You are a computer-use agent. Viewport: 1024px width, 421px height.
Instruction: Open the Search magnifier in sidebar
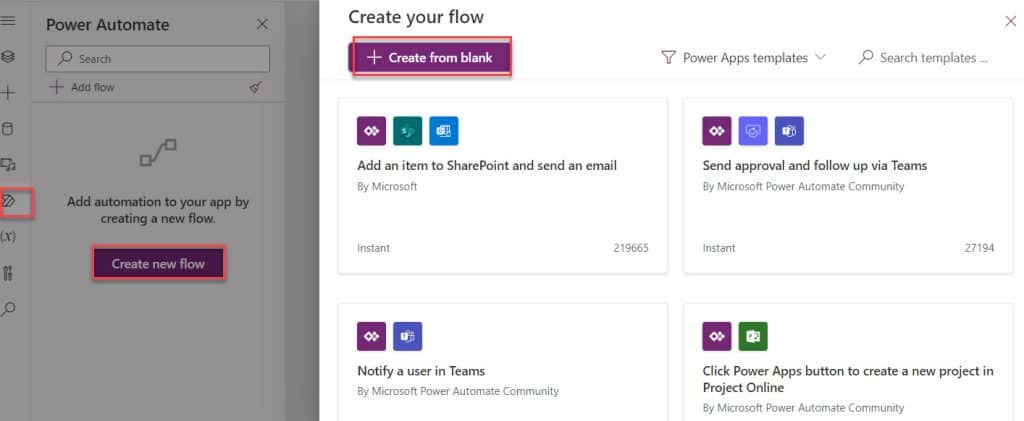click(x=8, y=309)
